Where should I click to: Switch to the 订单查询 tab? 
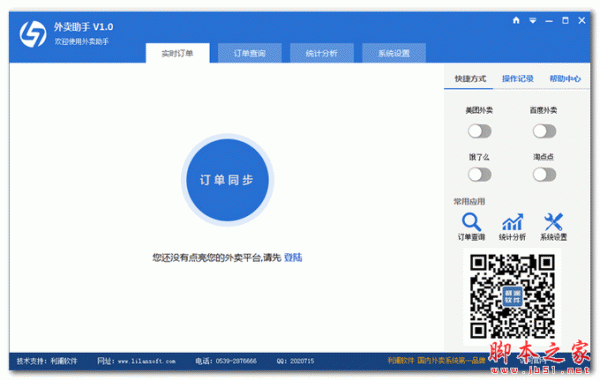click(249, 53)
